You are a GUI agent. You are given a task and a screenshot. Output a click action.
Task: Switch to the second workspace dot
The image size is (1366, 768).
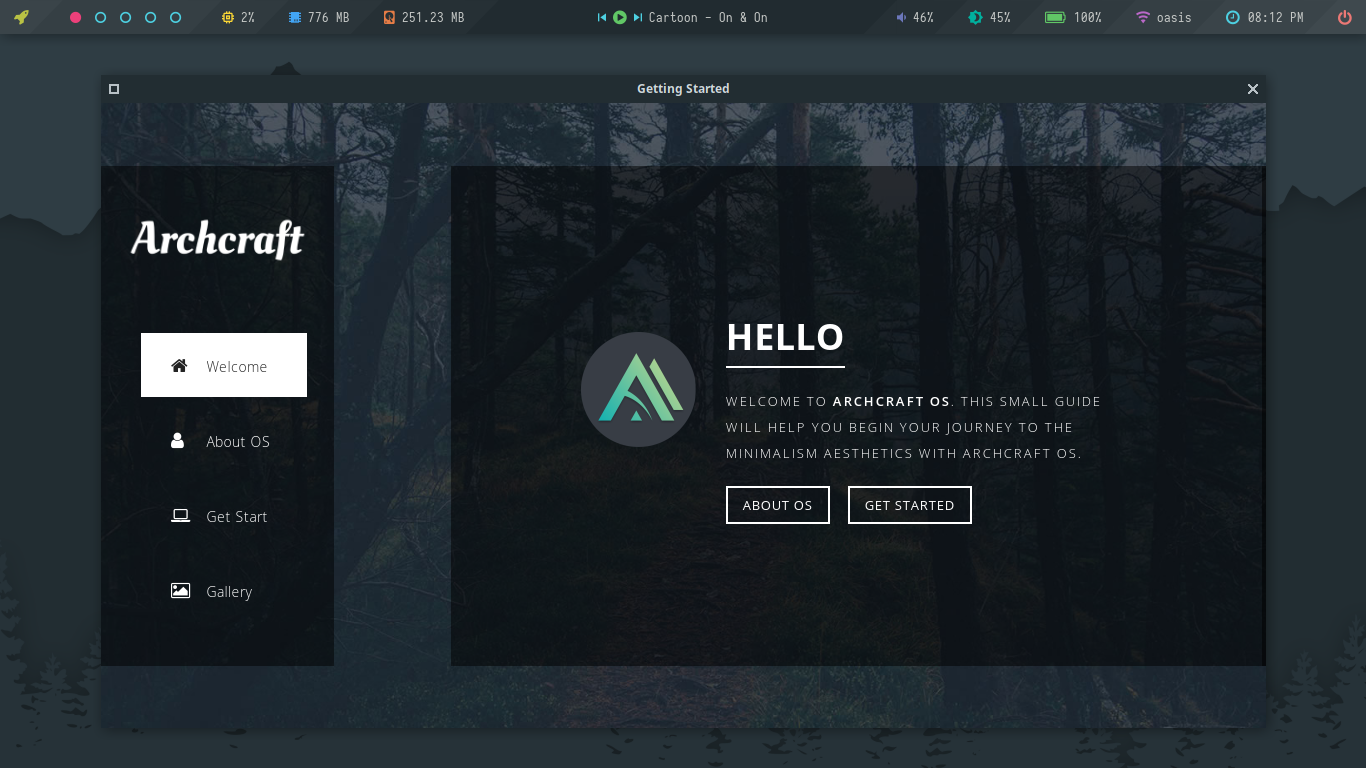100,18
